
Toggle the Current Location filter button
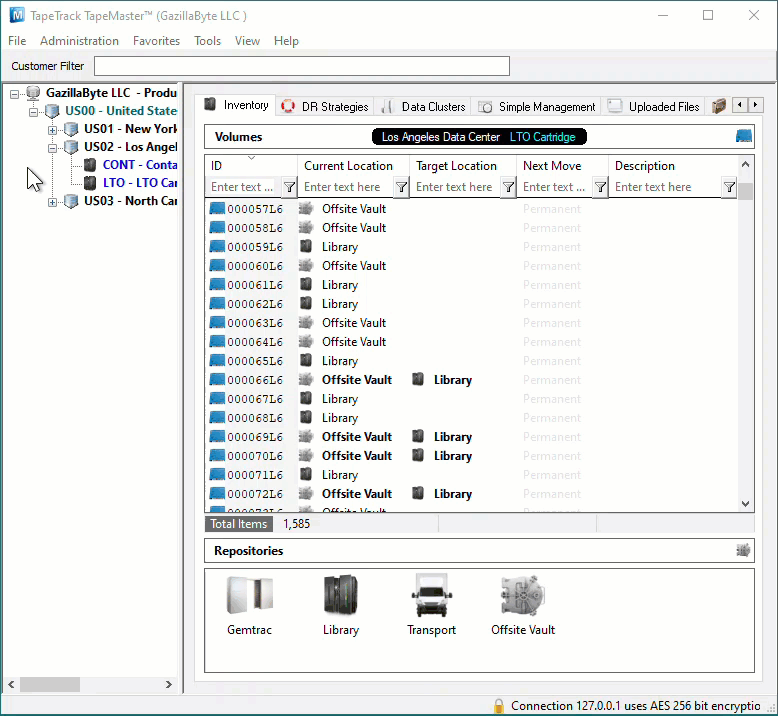(401, 187)
